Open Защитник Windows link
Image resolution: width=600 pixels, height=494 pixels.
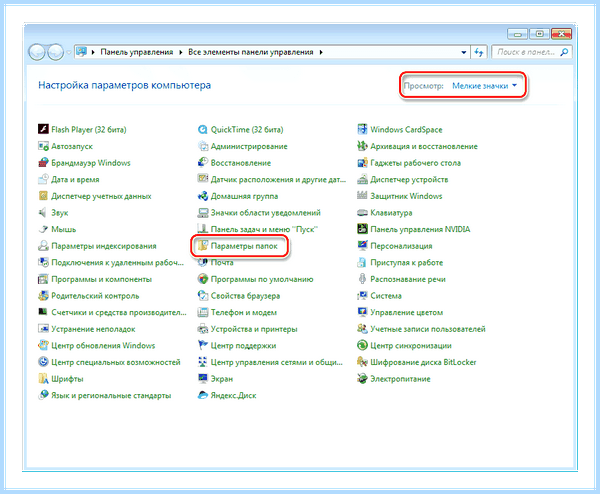point(406,196)
